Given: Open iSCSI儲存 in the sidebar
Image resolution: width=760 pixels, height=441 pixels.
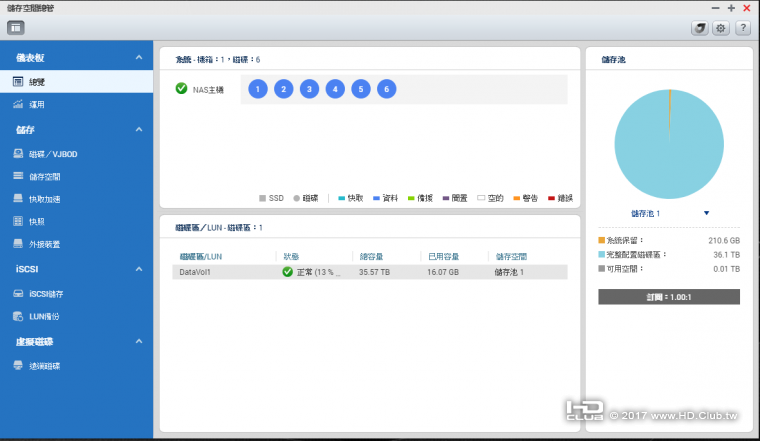Looking at the screenshot, I should tap(46, 293).
